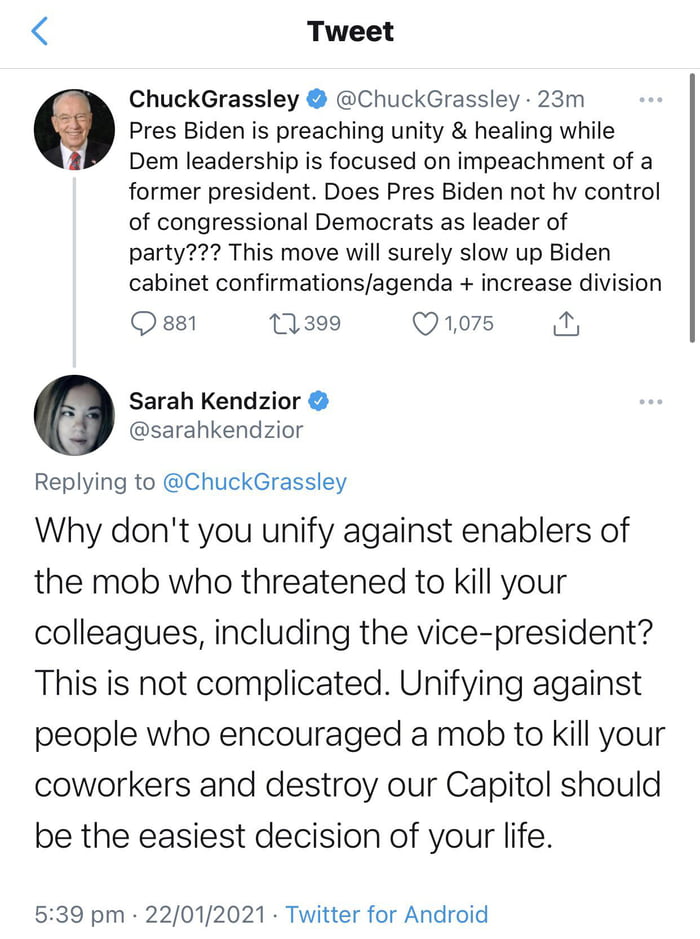Viewport: 700px width, 939px height.
Task: Click the 23m timestamp on Grassley's tweet
Action: pos(561,99)
